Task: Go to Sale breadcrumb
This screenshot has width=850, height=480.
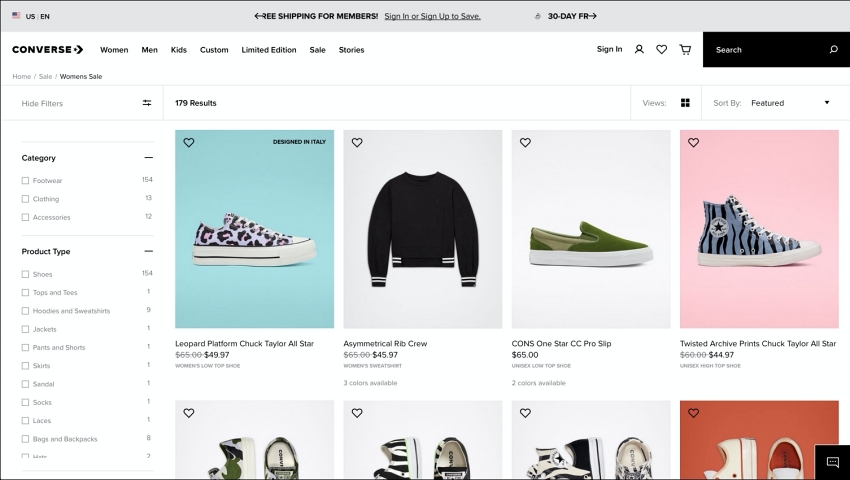Action: 46,76
